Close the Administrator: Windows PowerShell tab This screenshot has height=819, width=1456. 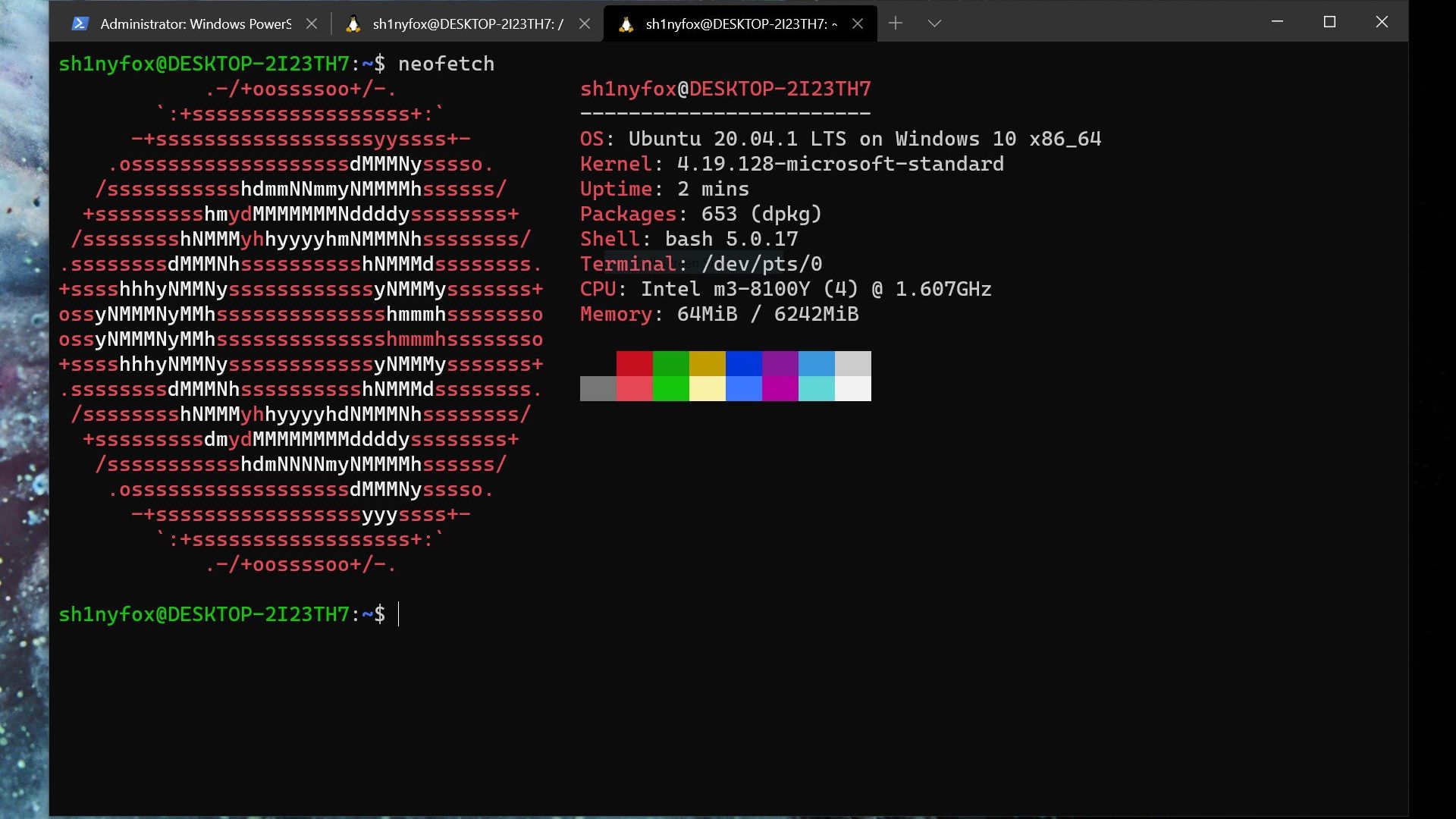(x=312, y=24)
